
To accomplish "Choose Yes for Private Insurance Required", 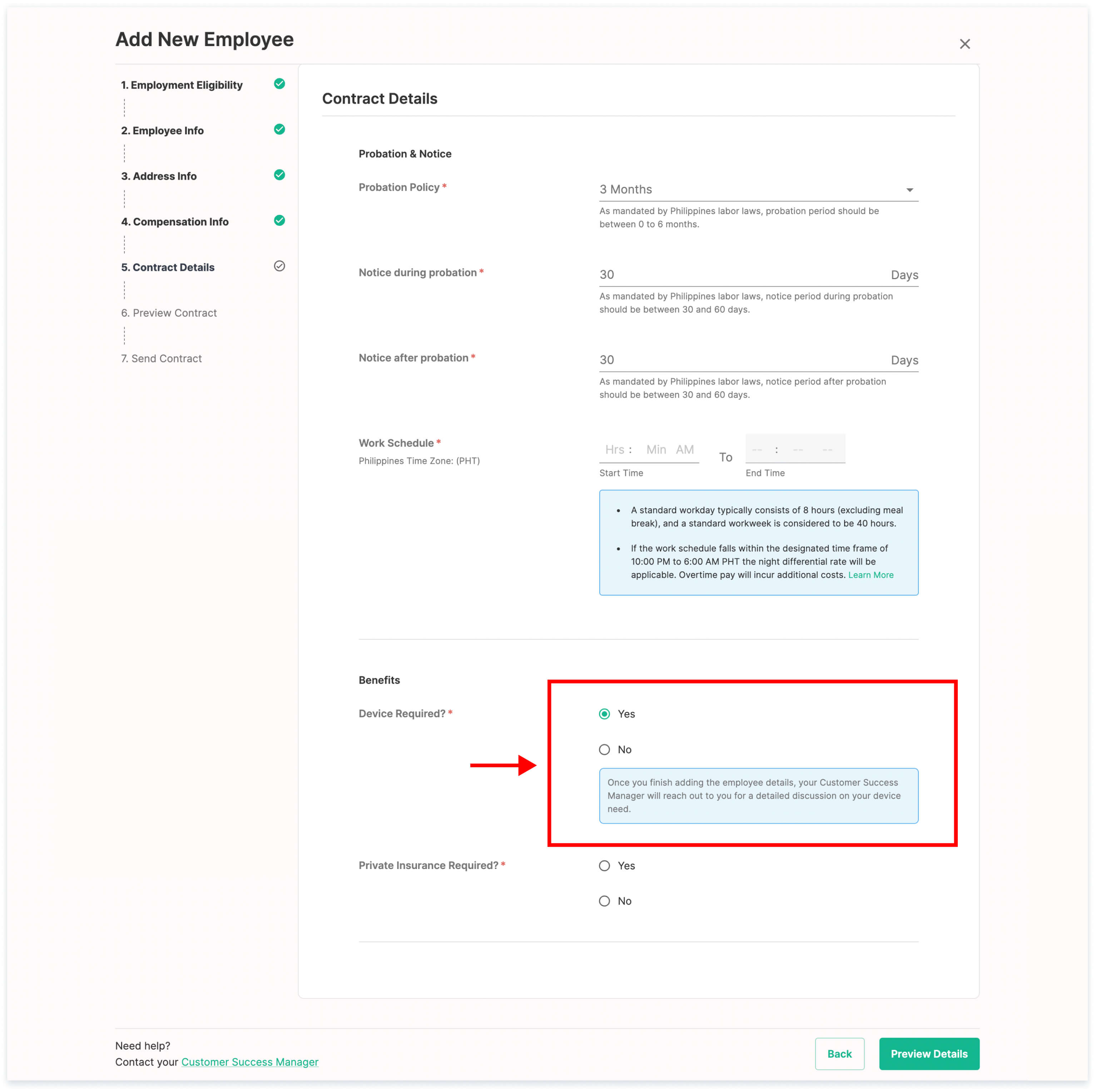I will coord(604,866).
